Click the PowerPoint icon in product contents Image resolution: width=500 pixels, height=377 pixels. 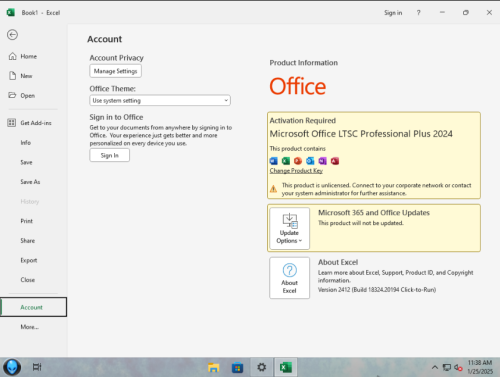[298, 161]
